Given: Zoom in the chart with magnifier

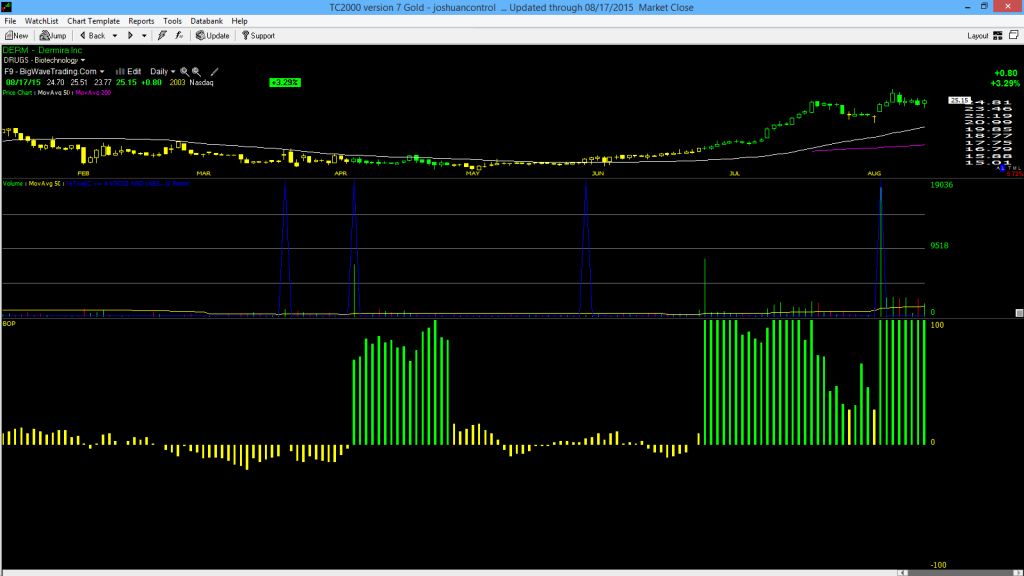Looking at the screenshot, I should tap(184, 72).
